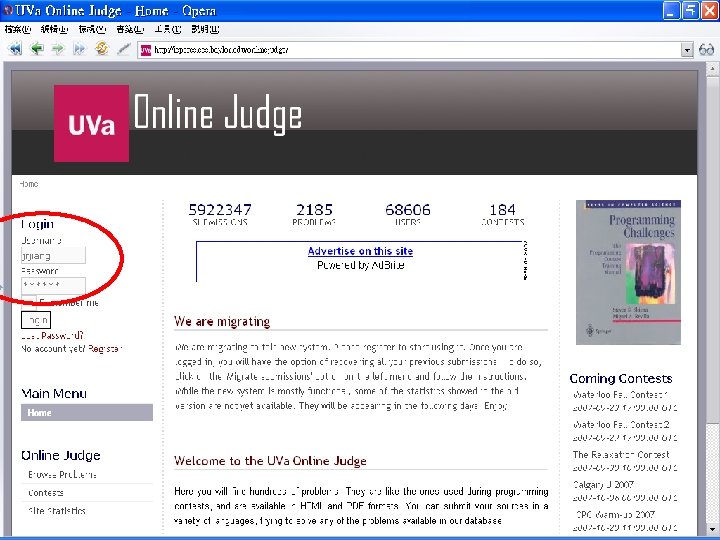Open the Site Statistics link
Viewport: 720px width, 540px height.
coord(56,511)
